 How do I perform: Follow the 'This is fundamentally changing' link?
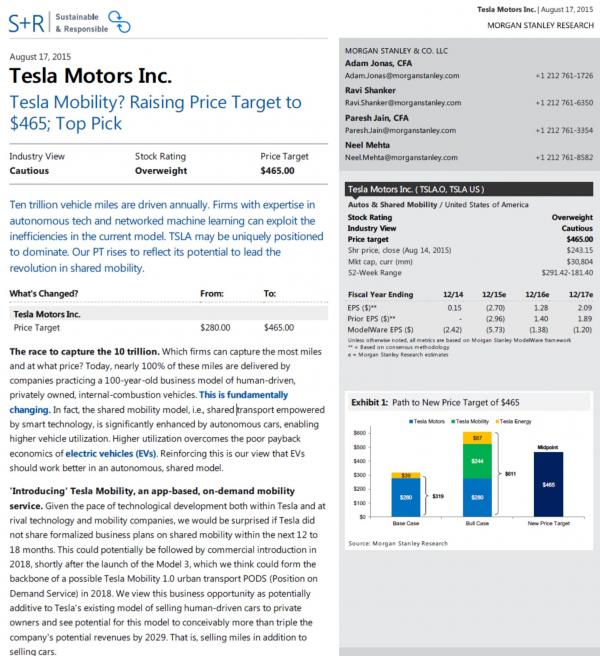(149, 402)
